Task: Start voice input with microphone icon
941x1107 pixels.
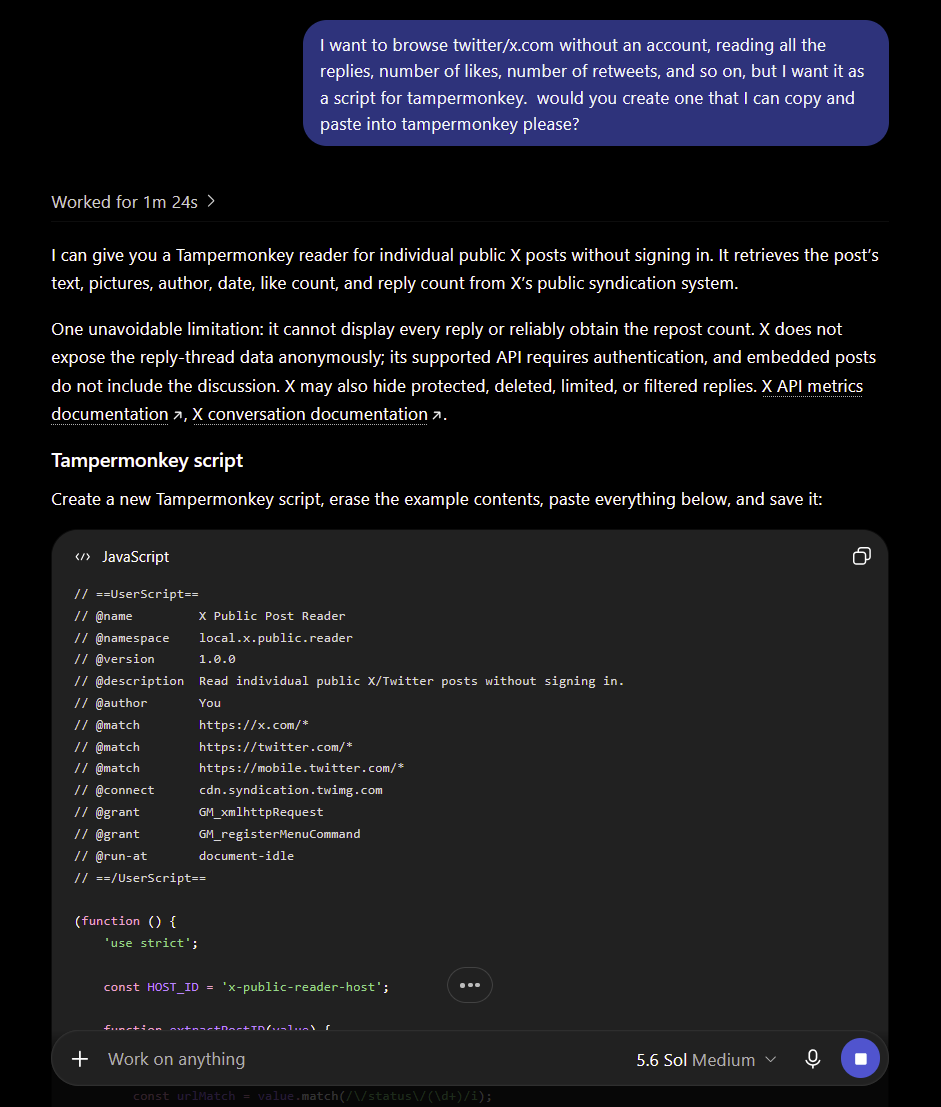Action: (813, 1059)
